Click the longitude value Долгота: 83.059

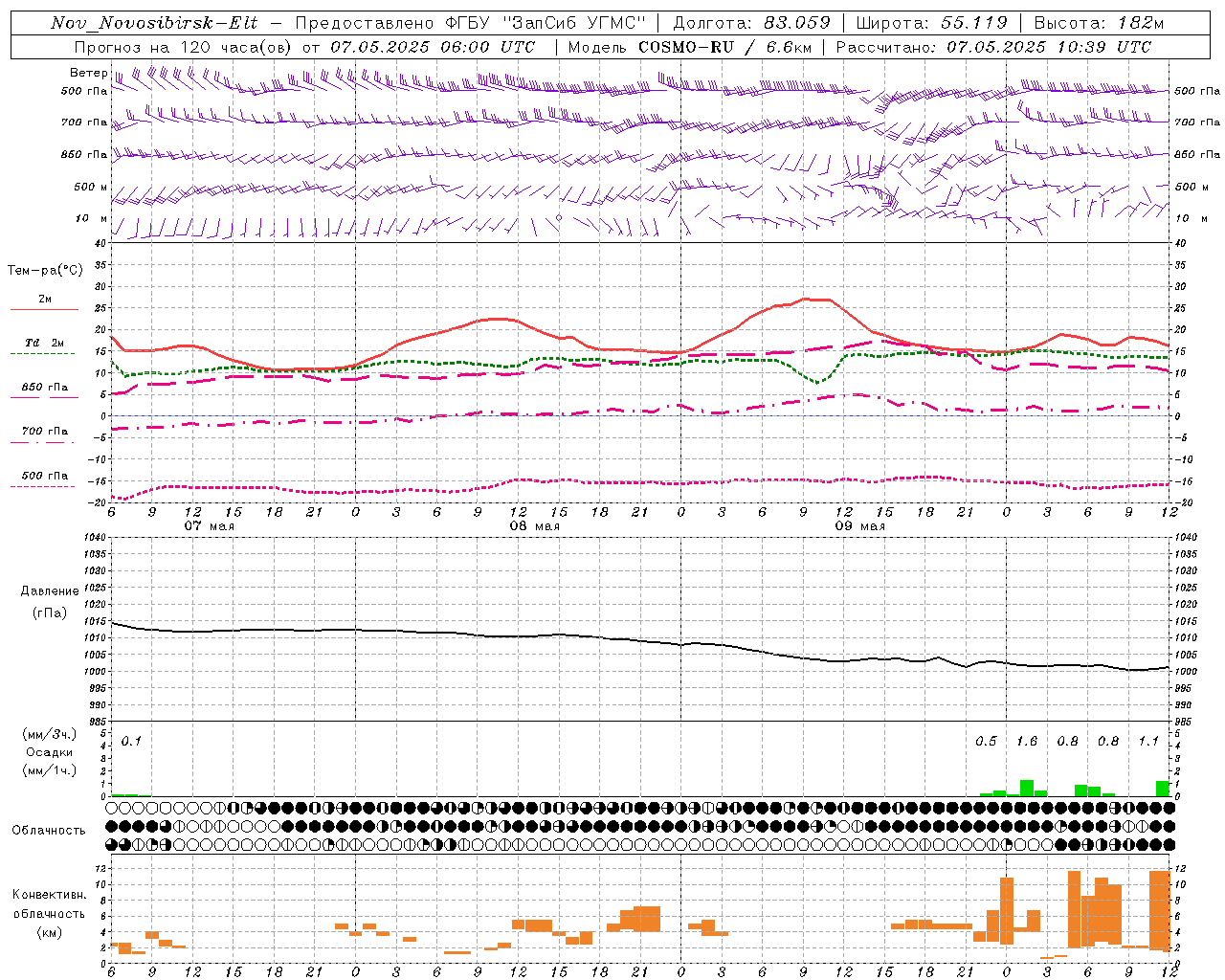point(750,23)
